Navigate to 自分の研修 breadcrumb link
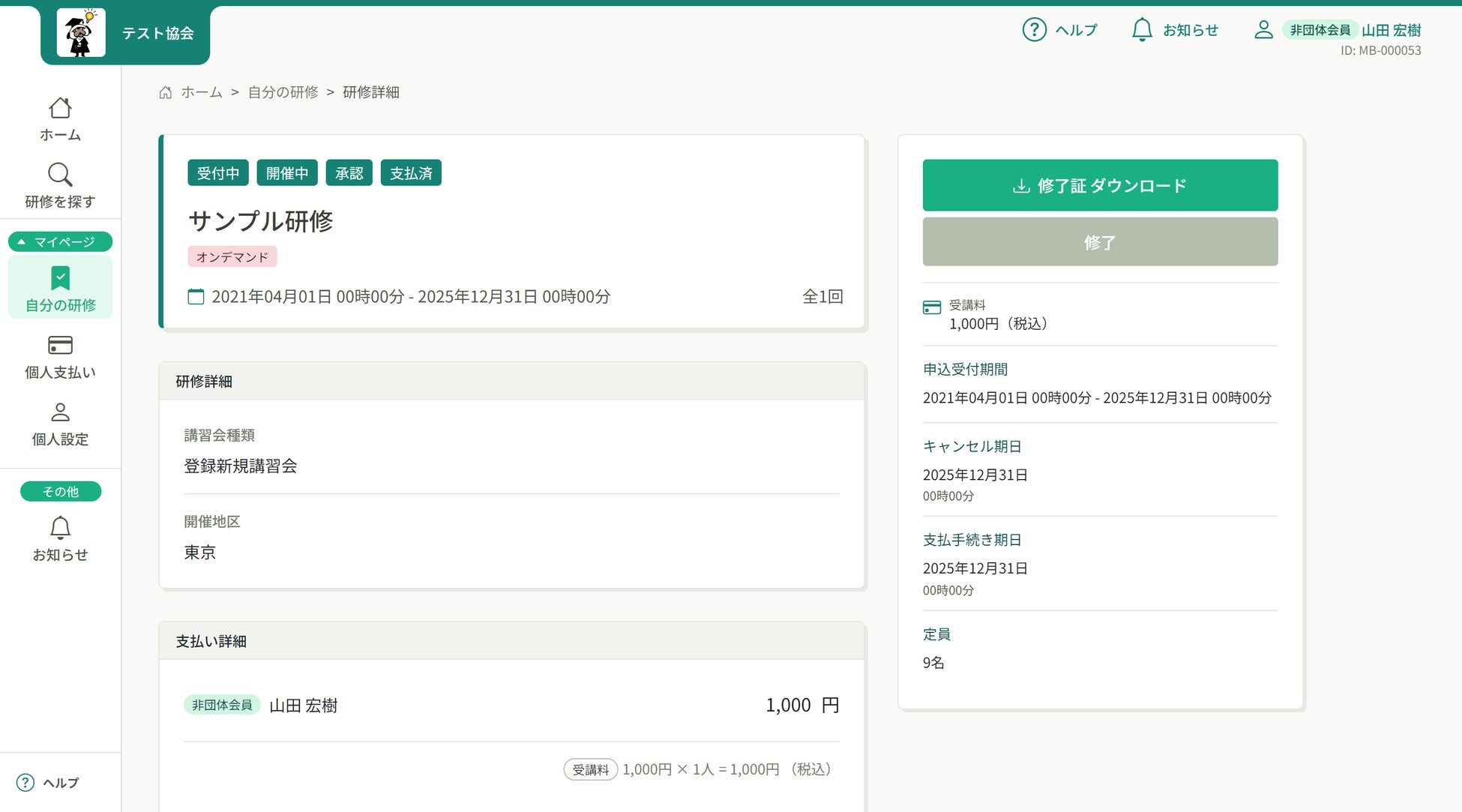 point(283,92)
